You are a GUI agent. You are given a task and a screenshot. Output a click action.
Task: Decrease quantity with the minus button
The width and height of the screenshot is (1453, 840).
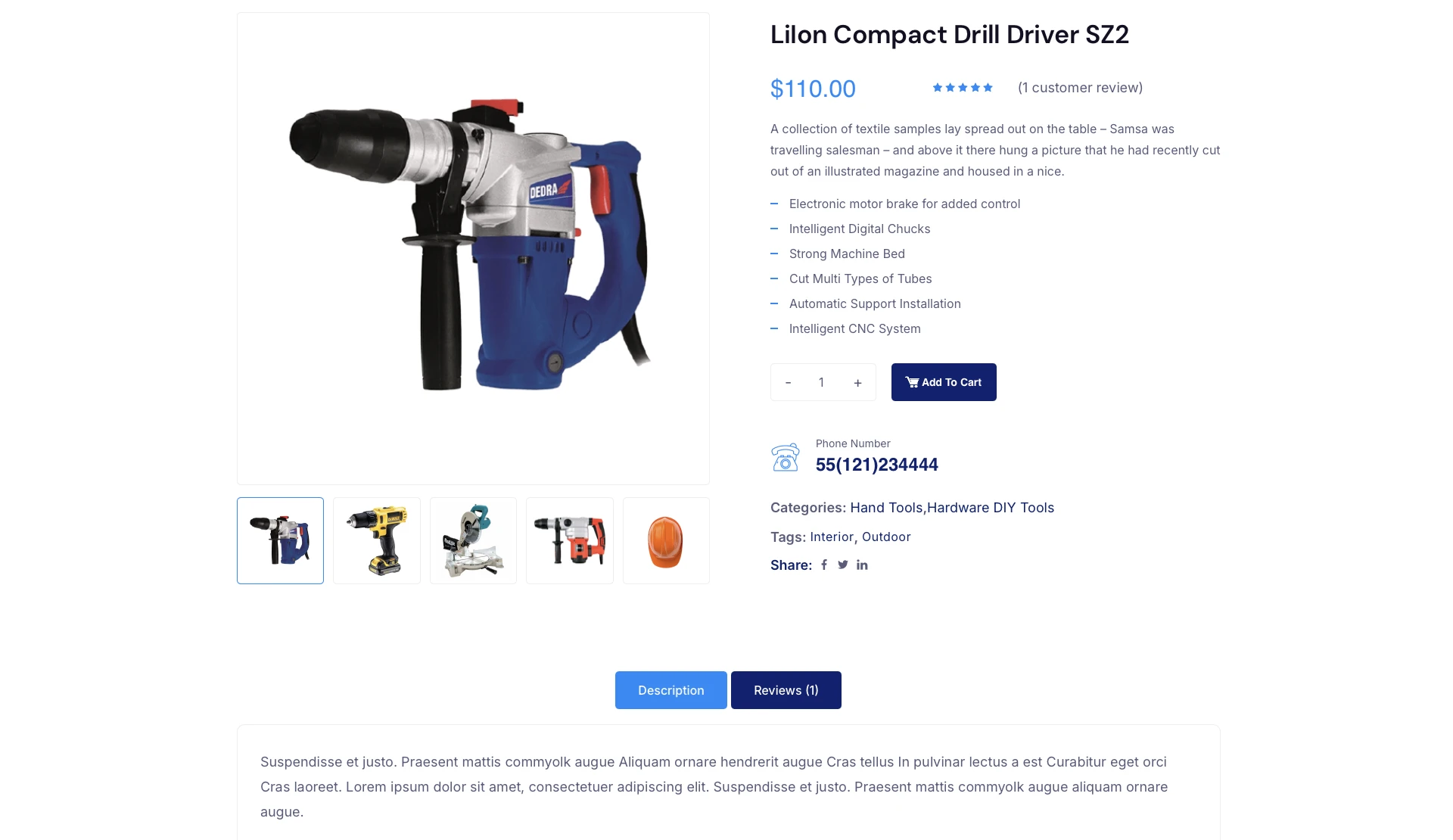click(x=788, y=382)
